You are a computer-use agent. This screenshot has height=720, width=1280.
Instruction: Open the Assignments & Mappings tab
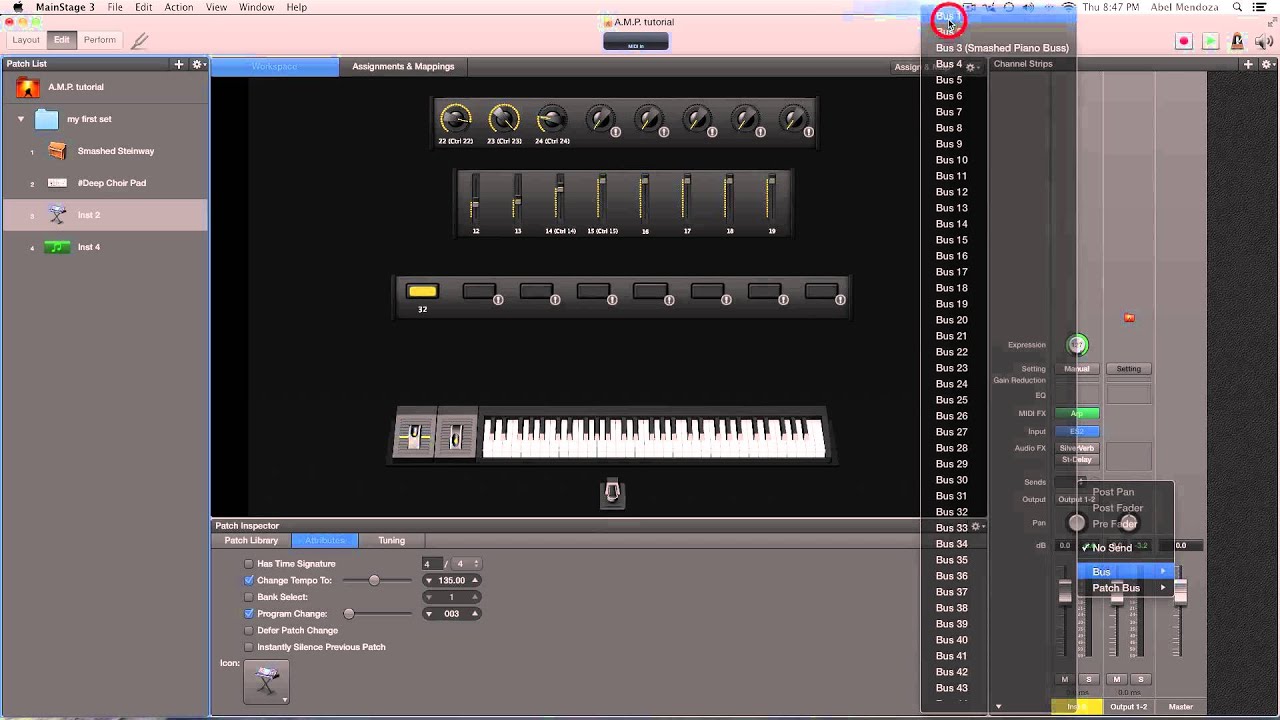pyautogui.click(x=403, y=67)
